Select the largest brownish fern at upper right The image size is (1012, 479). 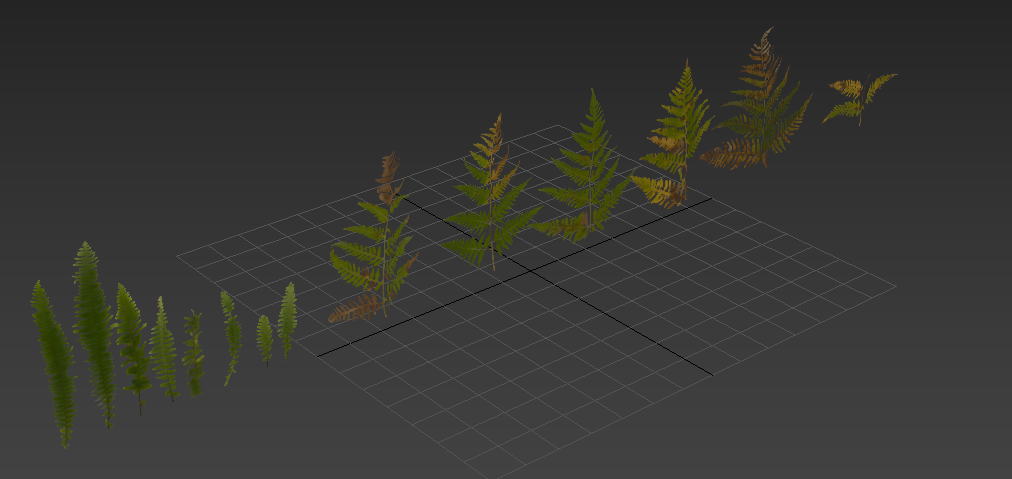tap(760, 110)
